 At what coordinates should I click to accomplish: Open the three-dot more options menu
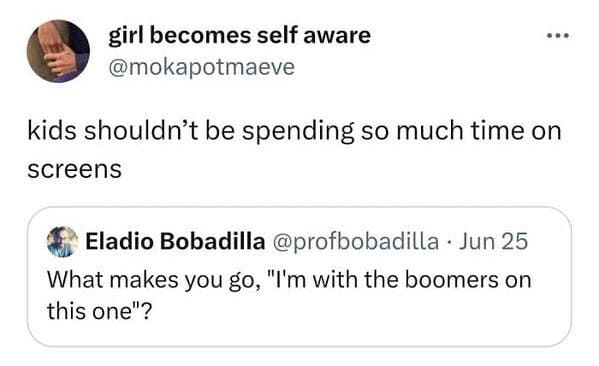pos(558,36)
